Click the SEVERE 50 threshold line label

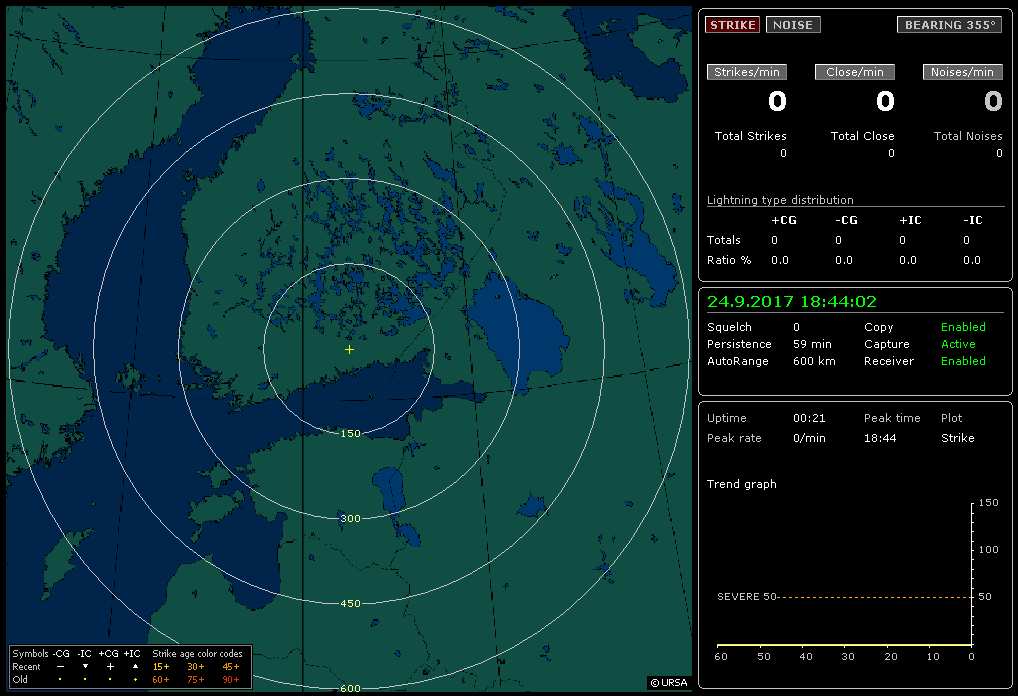click(x=746, y=597)
